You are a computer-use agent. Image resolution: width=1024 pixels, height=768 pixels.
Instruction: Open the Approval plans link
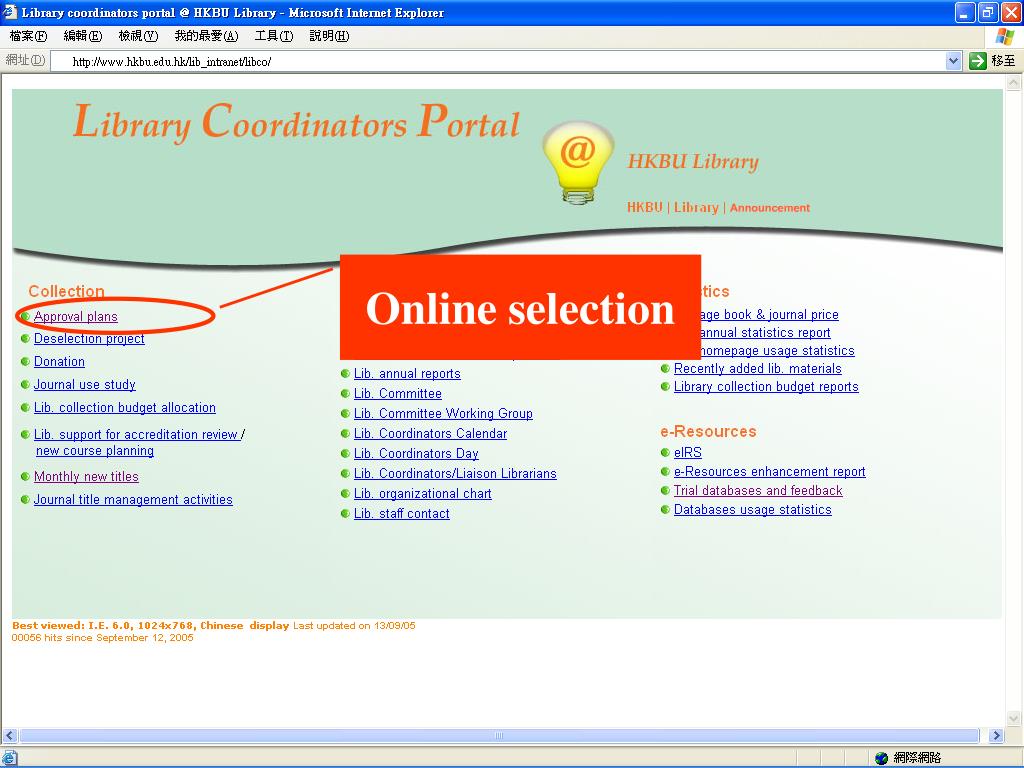click(76, 317)
